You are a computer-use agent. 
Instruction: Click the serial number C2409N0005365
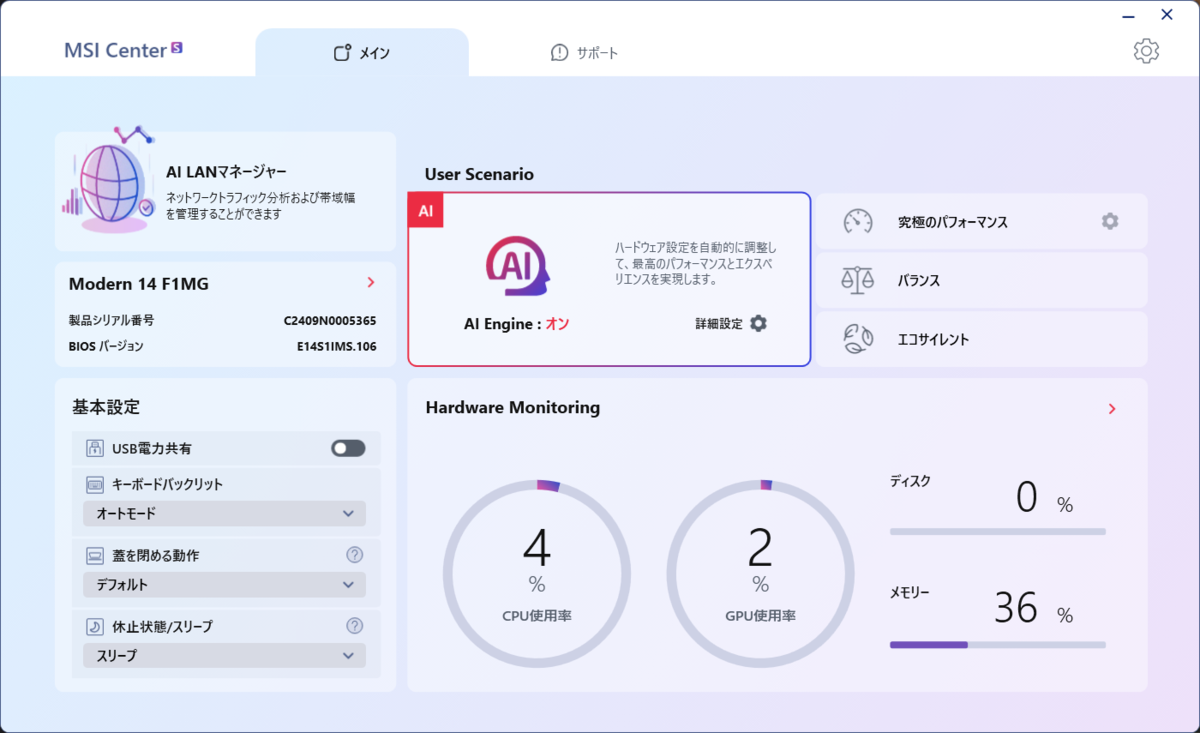click(x=330, y=321)
